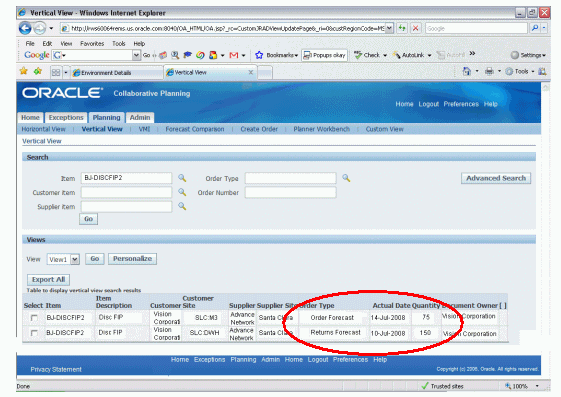Open the Horizontal View subtab
This screenshot has width=561, height=397.
(43, 129)
